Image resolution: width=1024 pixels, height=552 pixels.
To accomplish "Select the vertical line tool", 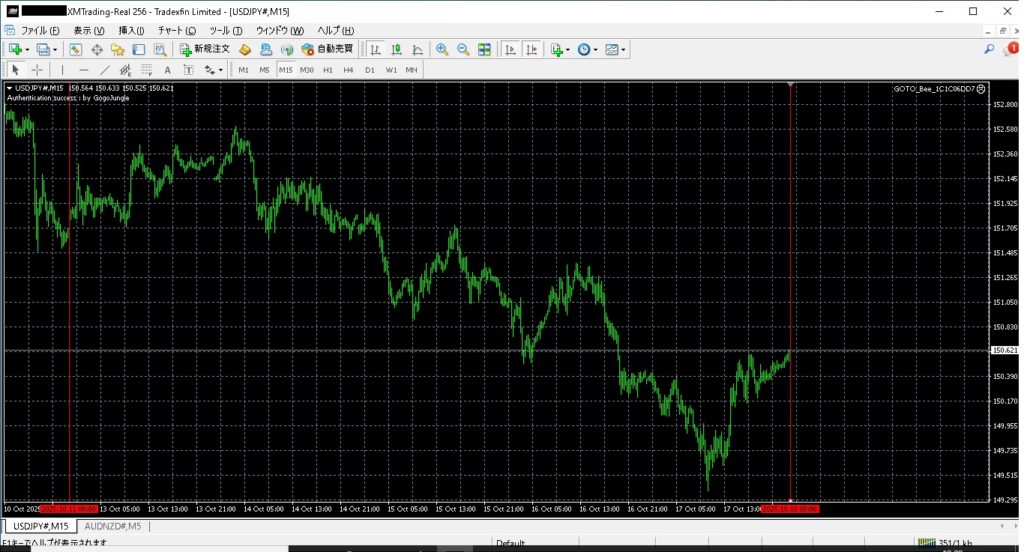I will click(62, 70).
